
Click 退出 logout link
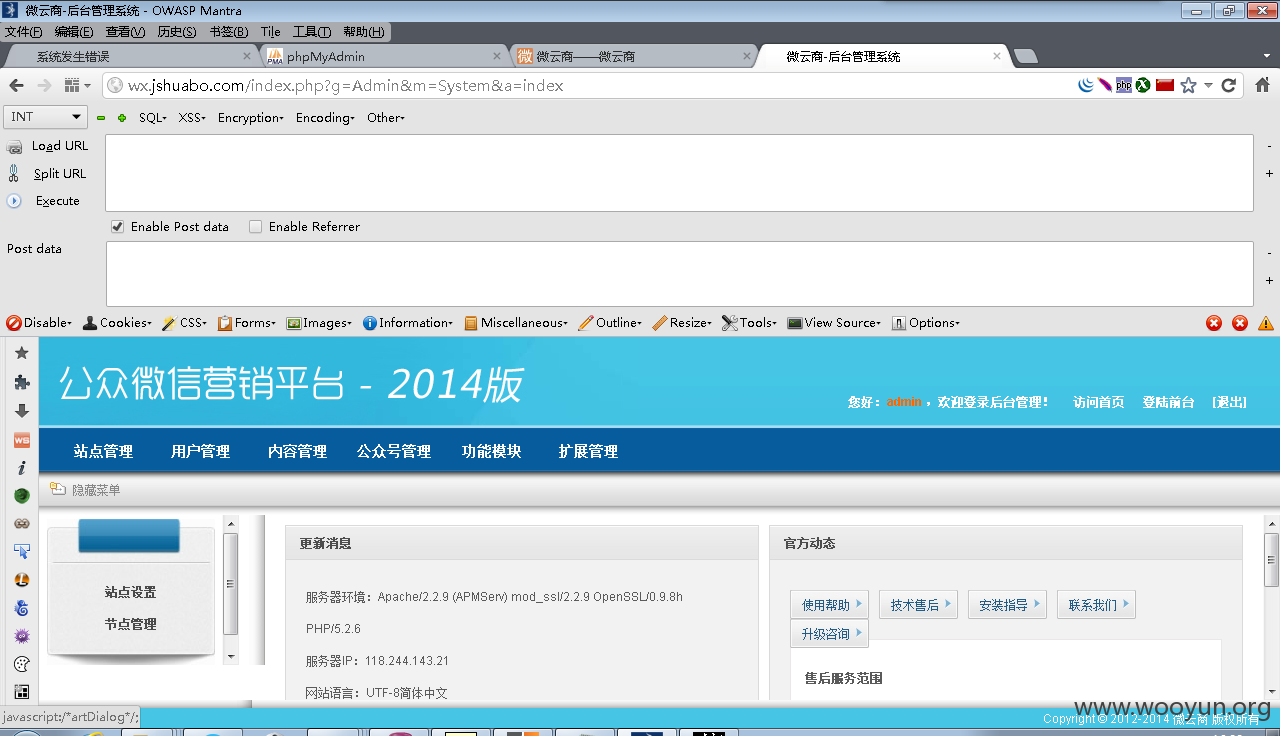[x=1229, y=402]
